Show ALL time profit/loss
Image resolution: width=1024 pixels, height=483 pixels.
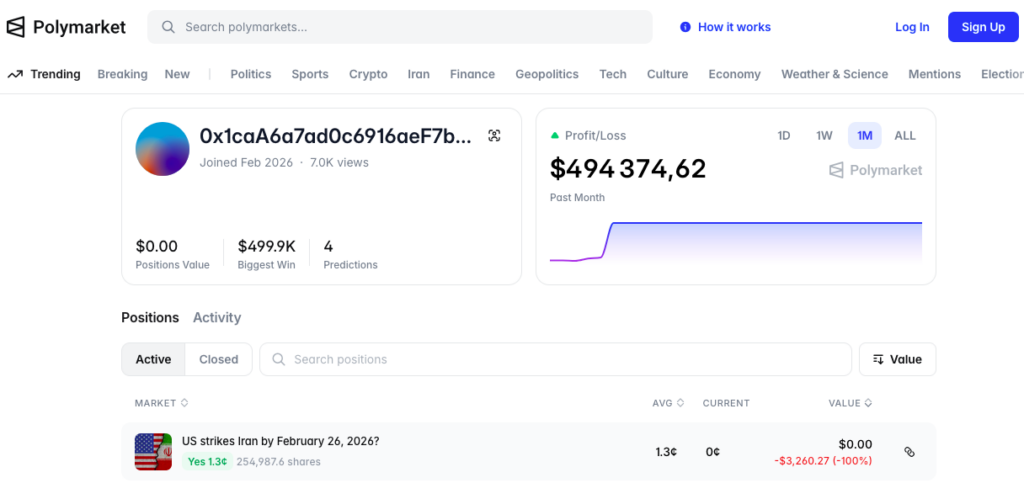904,136
